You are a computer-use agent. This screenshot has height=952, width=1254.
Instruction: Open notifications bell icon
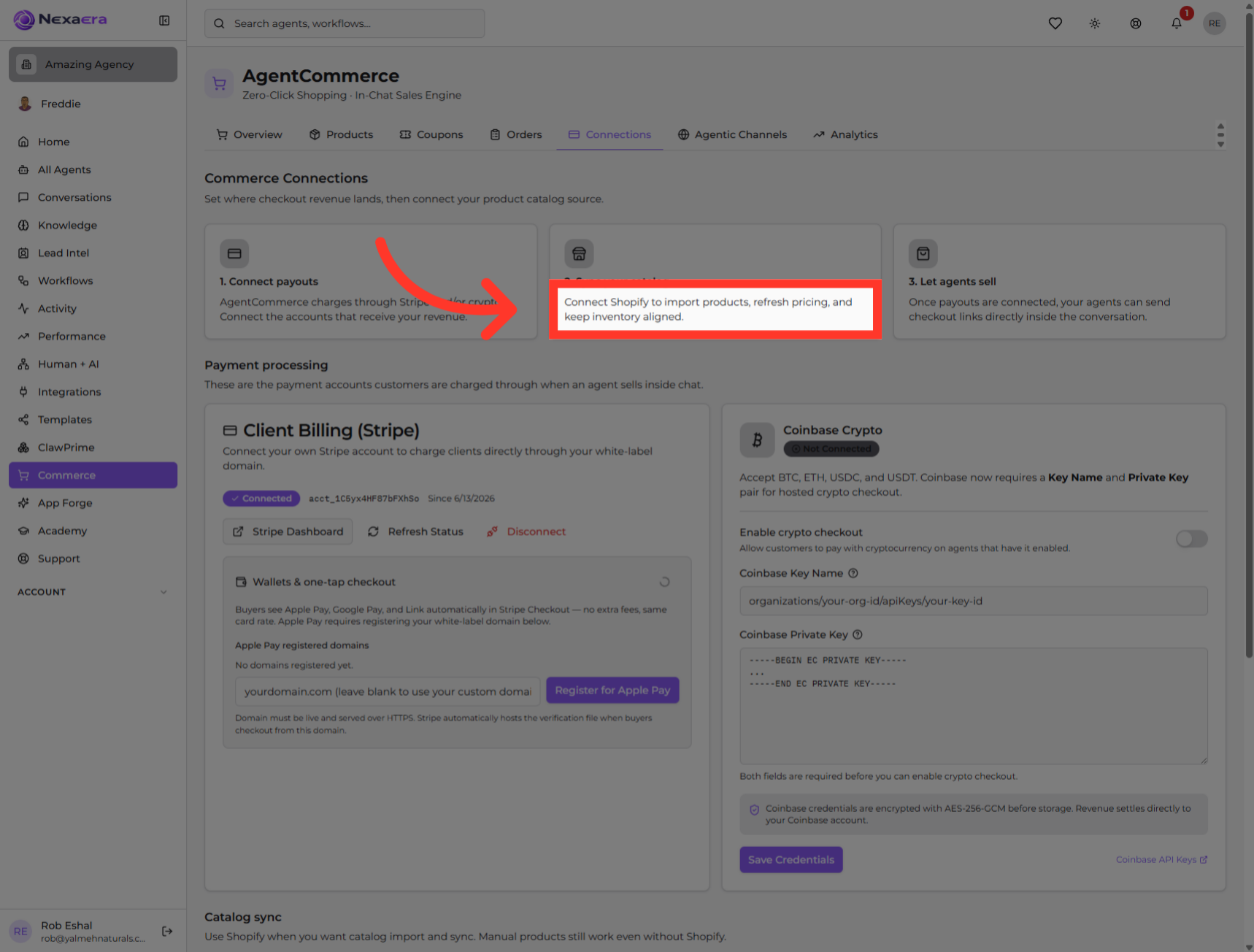click(1177, 23)
